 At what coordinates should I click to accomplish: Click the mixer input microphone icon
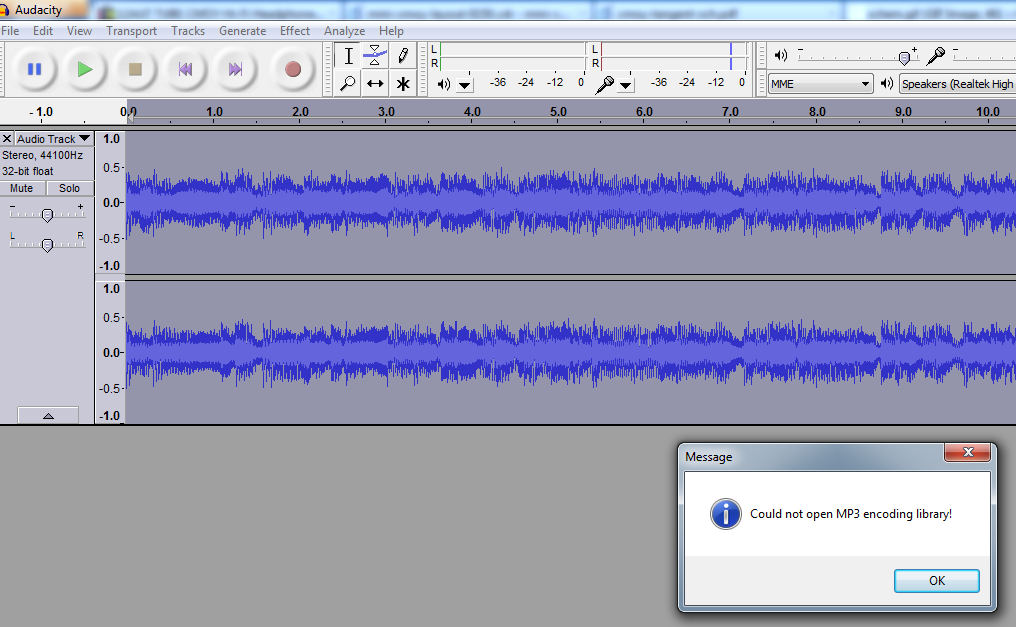coord(935,56)
